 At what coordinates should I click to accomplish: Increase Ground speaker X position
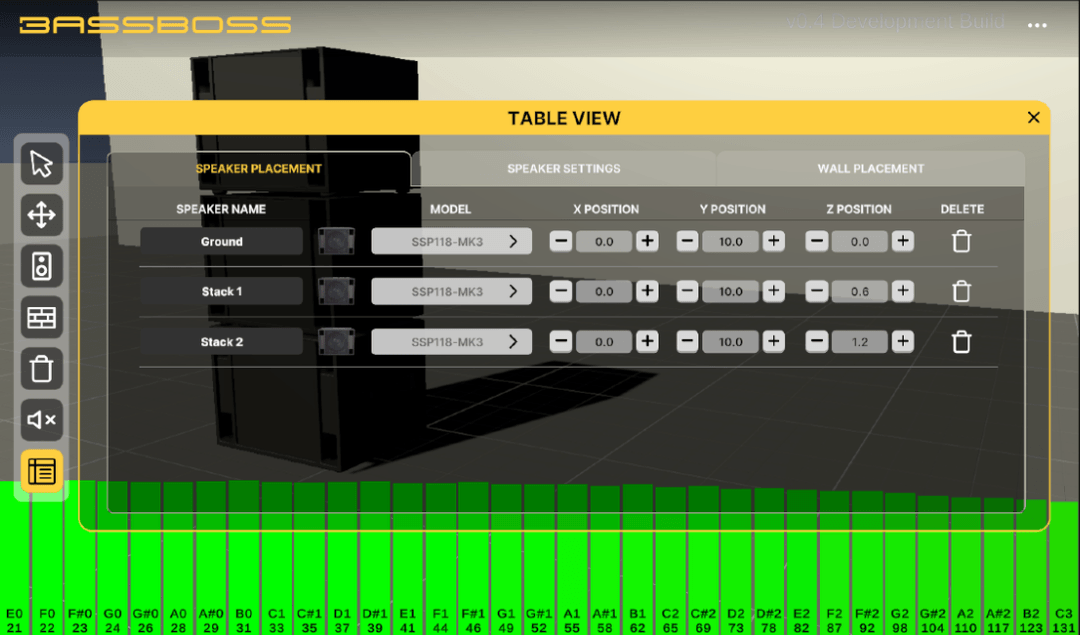[647, 241]
